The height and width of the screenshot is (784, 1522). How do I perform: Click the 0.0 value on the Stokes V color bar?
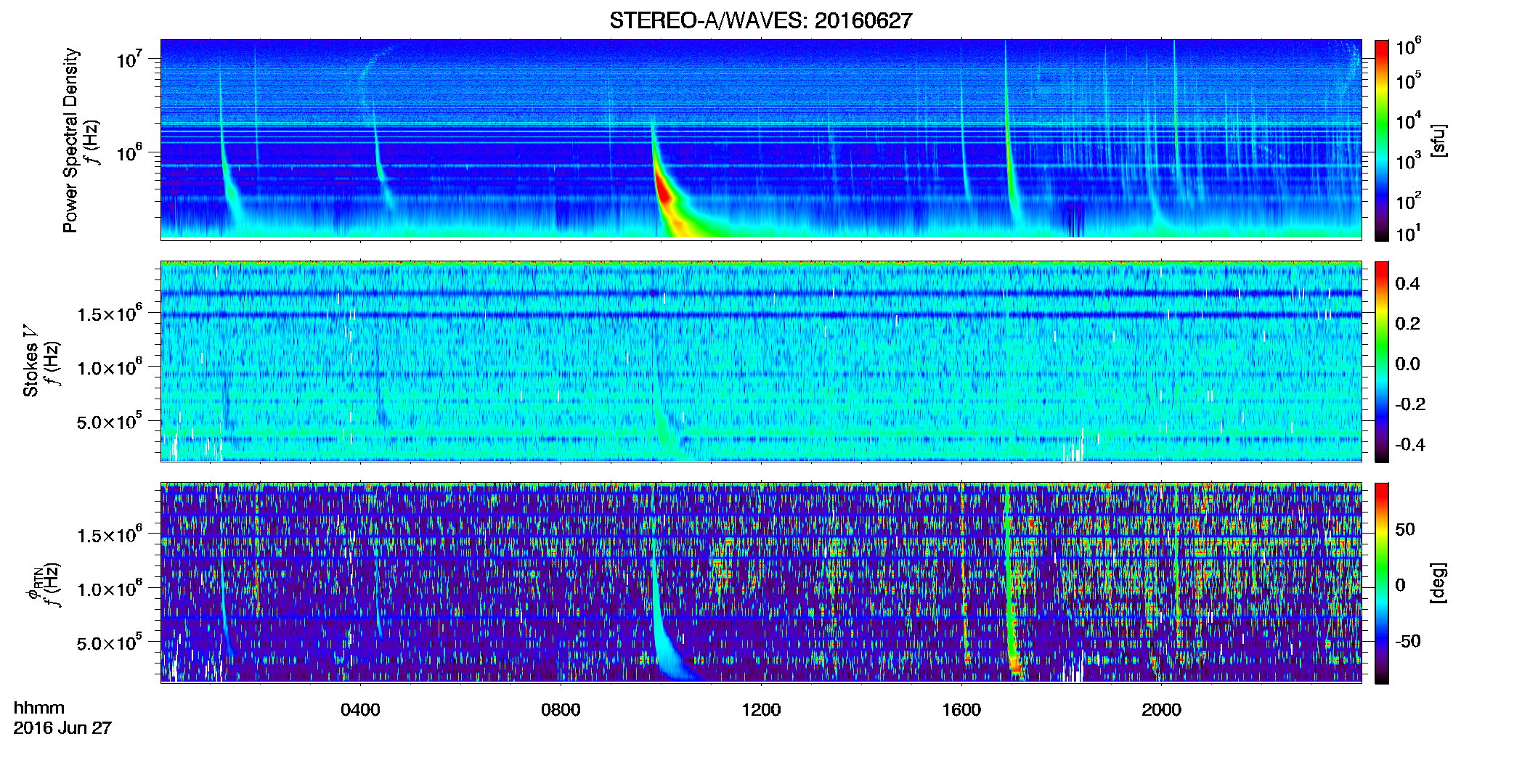[1407, 364]
